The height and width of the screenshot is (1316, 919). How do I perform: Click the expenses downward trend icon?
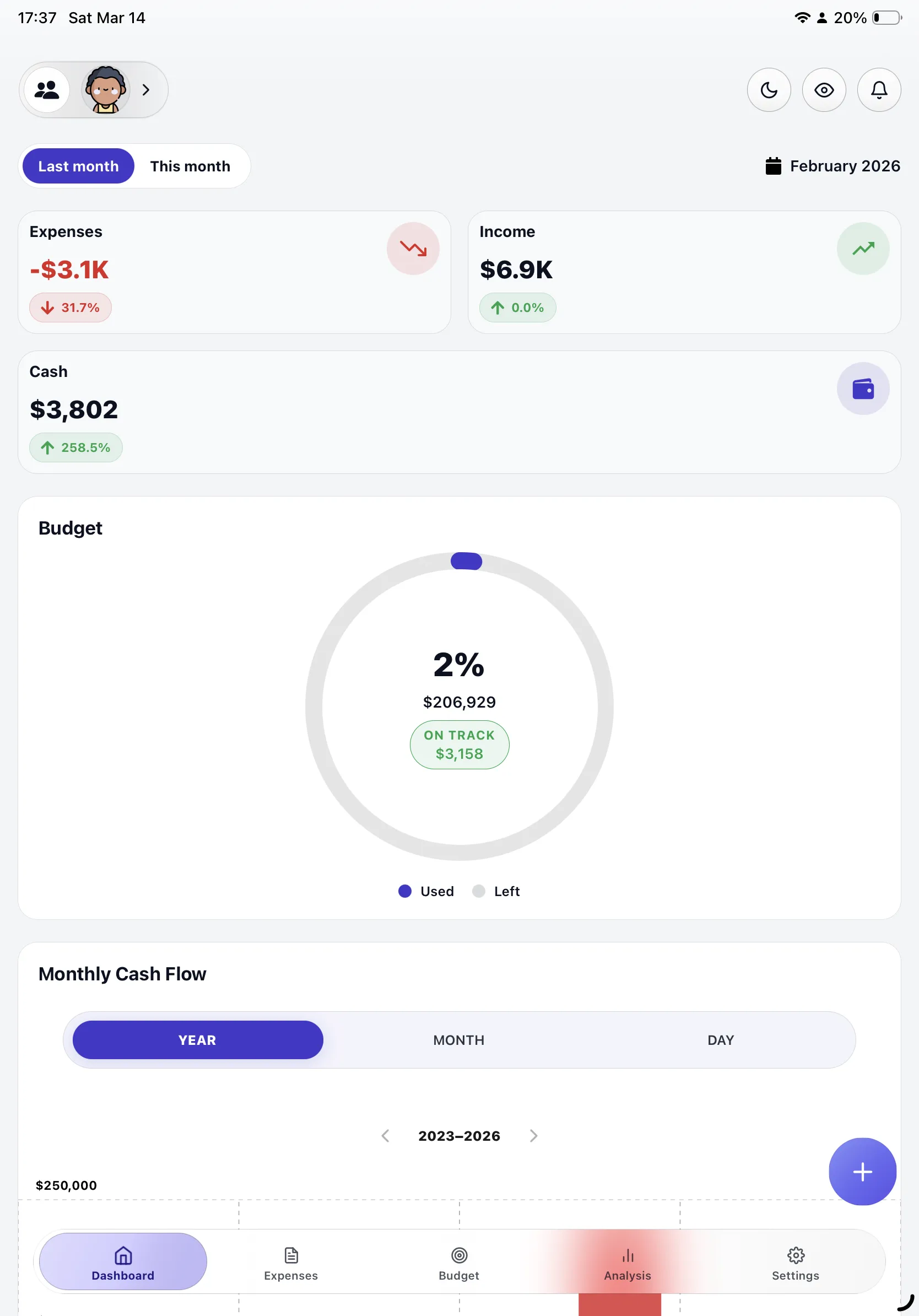tap(413, 249)
